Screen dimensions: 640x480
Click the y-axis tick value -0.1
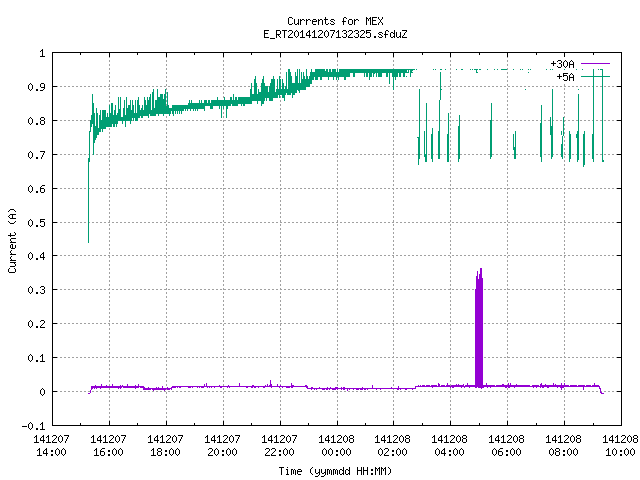click(33, 426)
